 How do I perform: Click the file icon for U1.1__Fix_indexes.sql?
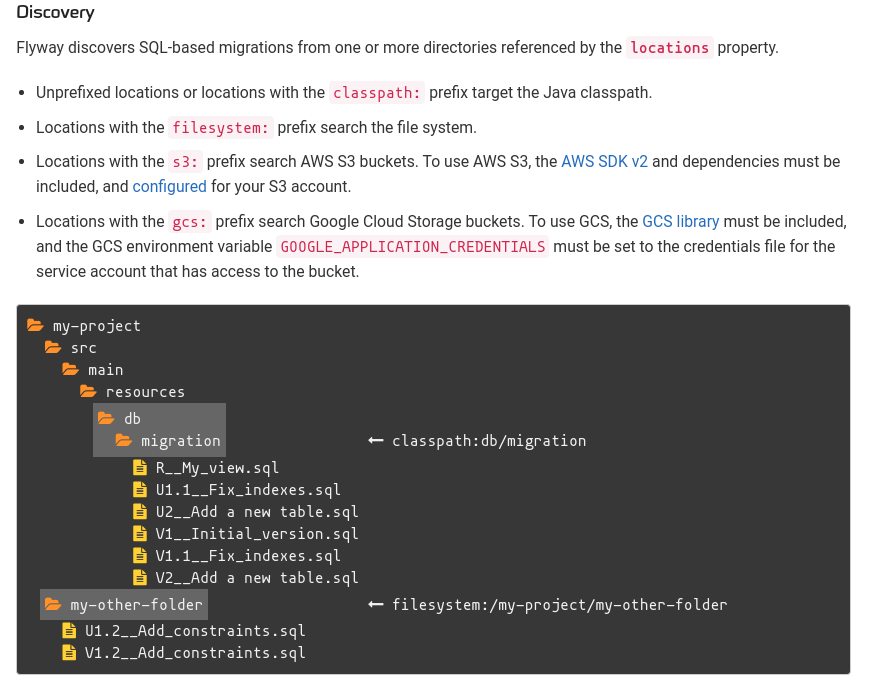pyautogui.click(x=140, y=490)
